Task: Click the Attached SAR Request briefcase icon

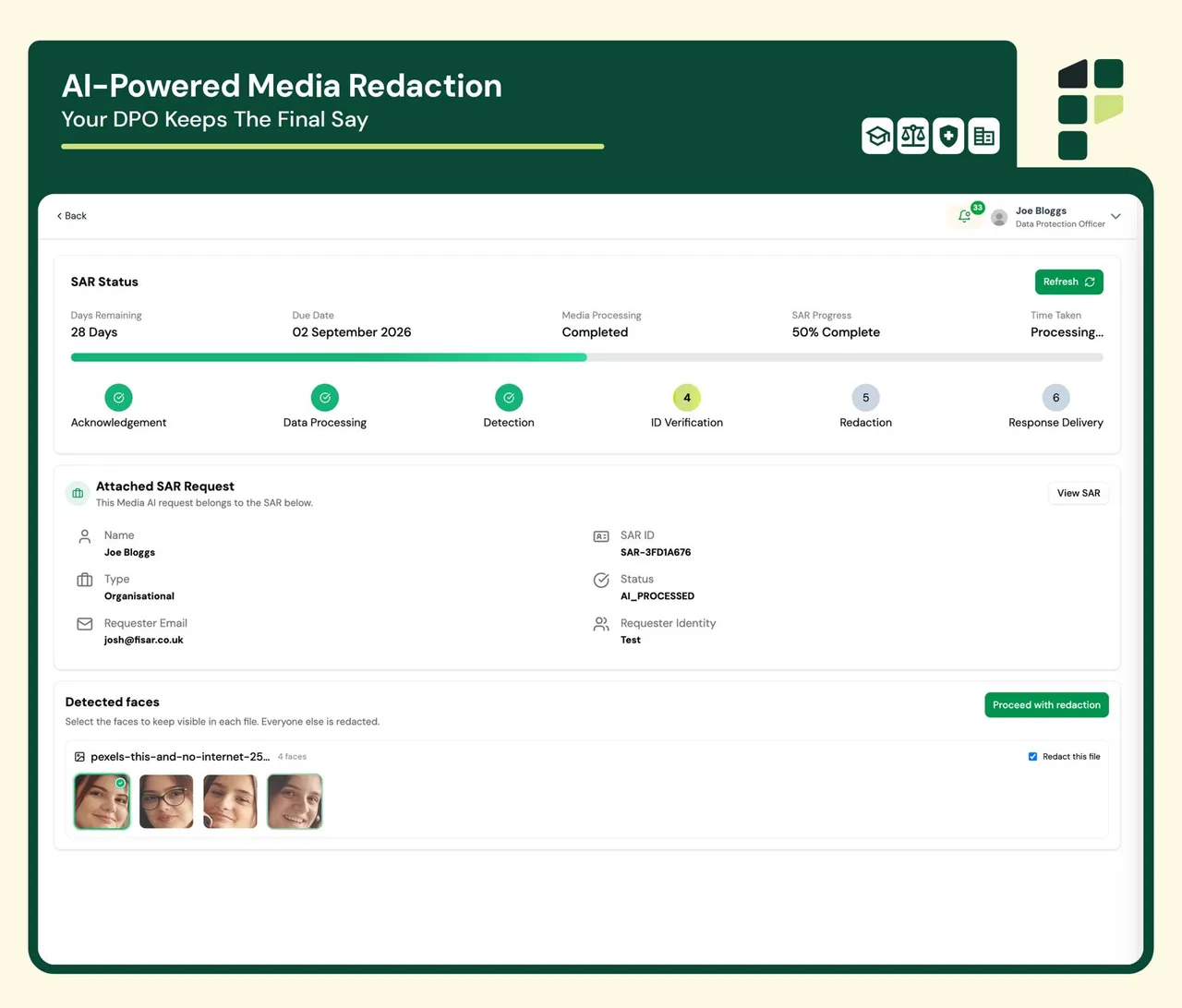Action: [x=78, y=494]
